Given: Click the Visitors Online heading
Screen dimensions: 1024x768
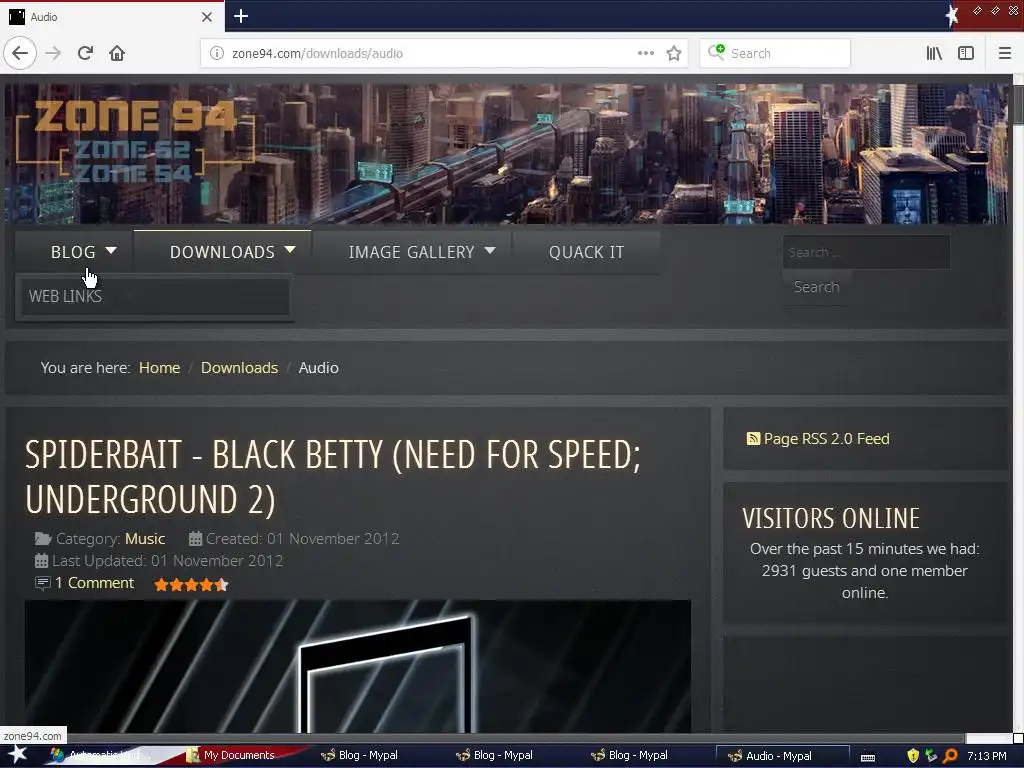Looking at the screenshot, I should (831, 519).
